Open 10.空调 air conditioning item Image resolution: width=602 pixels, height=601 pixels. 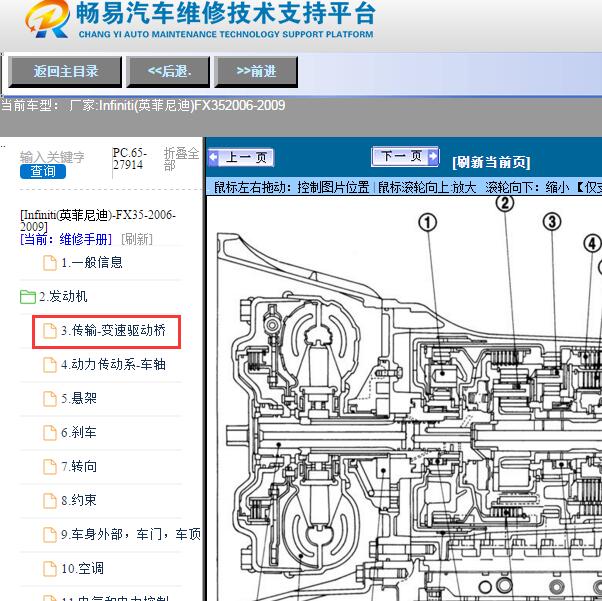point(82,568)
